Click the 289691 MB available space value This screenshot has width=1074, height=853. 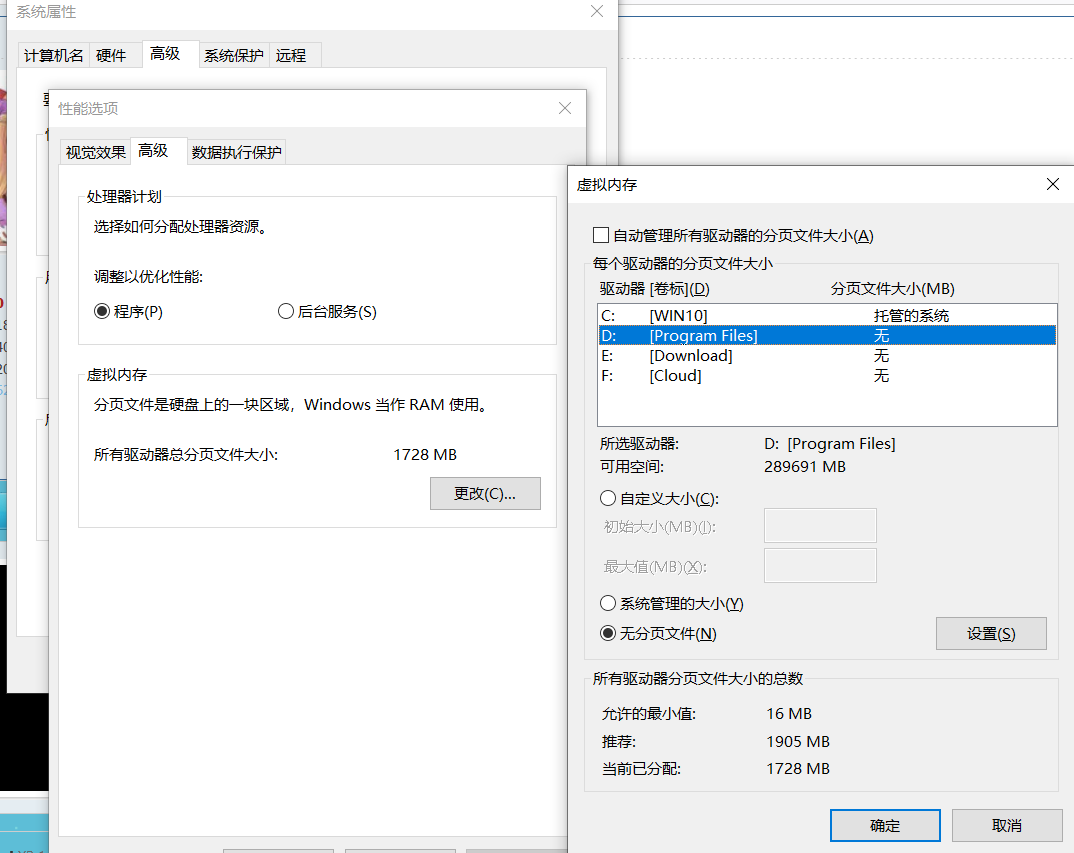click(805, 467)
